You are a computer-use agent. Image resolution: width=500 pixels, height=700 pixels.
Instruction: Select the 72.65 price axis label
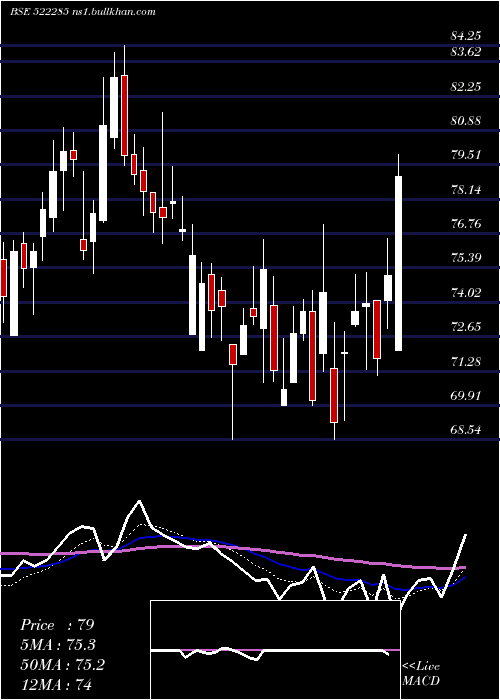coord(466,327)
